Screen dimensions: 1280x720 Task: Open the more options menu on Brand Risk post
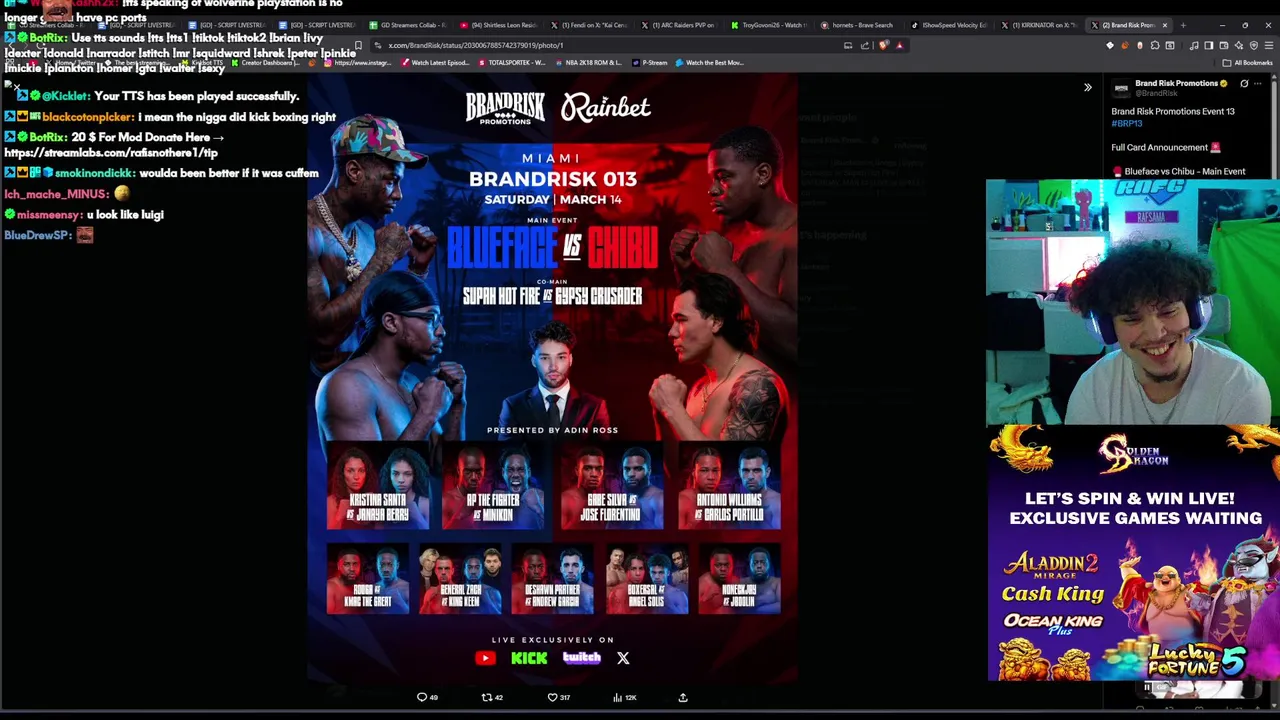coord(1258,84)
